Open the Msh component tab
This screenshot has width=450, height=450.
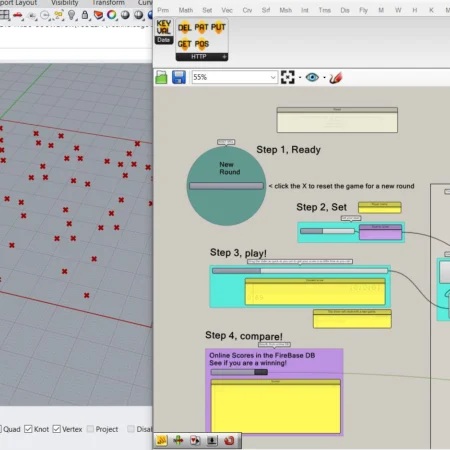(286, 10)
